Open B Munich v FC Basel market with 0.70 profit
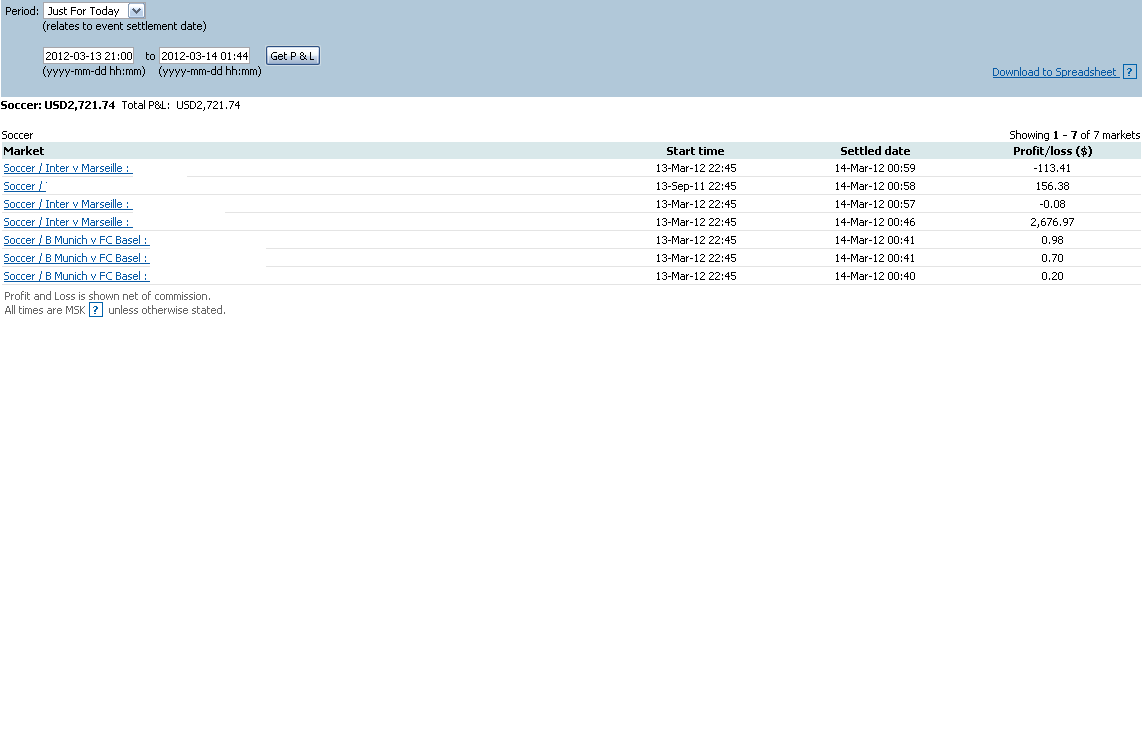This screenshot has width=1142, height=736. pyautogui.click(x=76, y=258)
